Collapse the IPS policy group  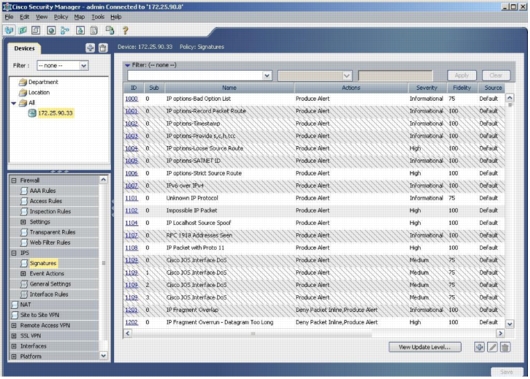(14, 253)
